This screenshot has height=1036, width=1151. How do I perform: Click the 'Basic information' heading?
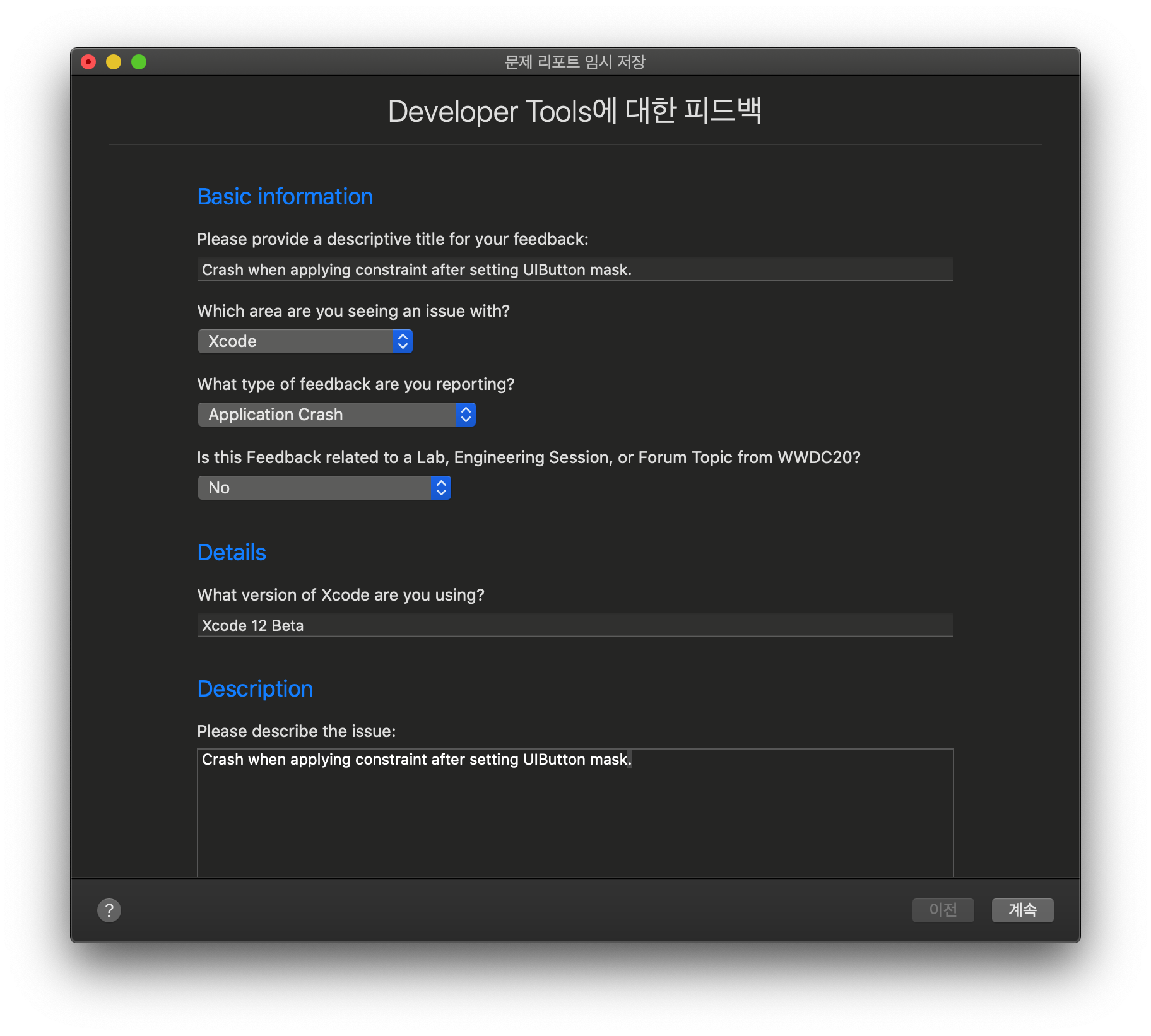285,197
